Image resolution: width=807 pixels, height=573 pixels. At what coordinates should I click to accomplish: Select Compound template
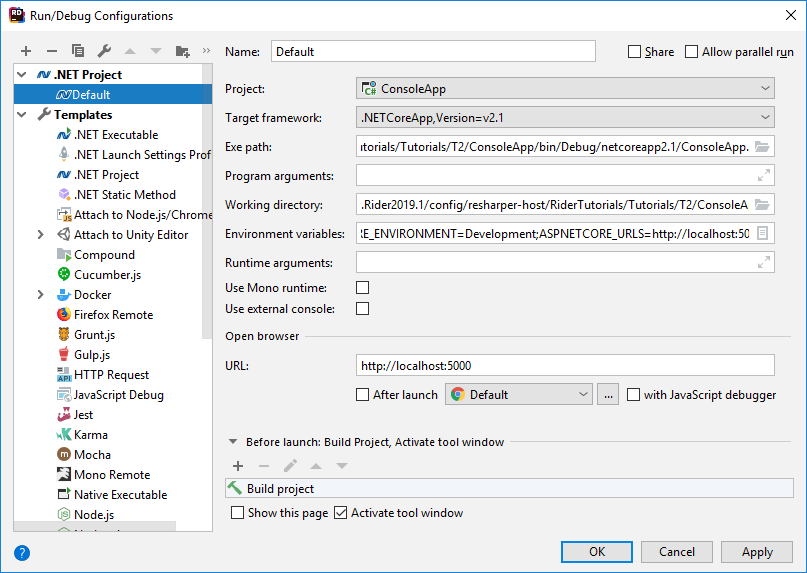[96, 255]
